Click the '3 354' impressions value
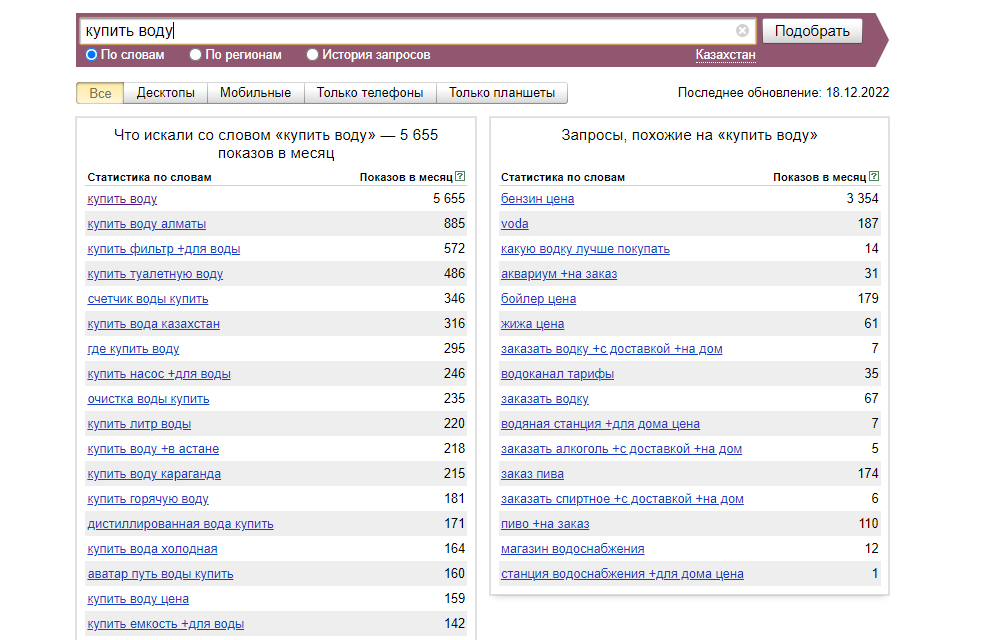 (x=862, y=199)
